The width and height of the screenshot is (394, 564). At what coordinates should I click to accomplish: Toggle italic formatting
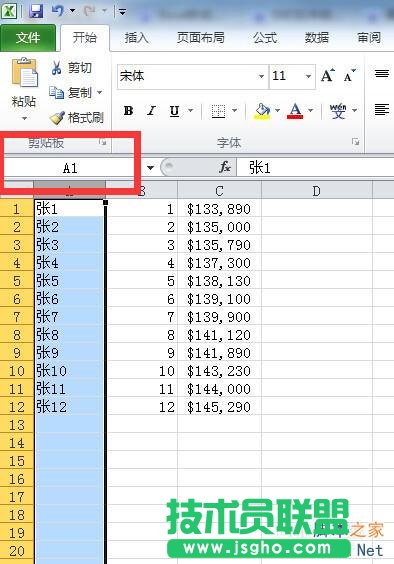(x=151, y=111)
